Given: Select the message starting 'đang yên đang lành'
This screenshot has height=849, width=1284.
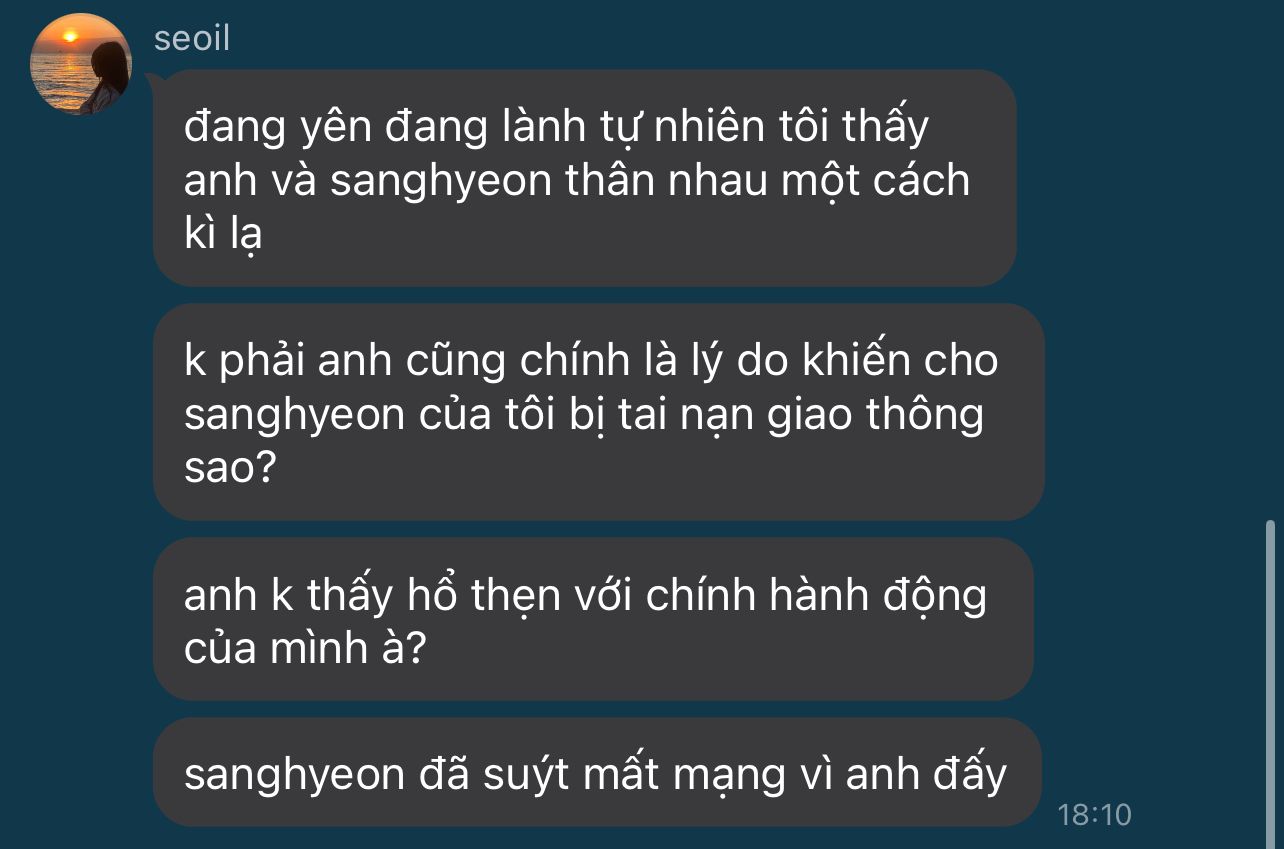Looking at the screenshot, I should (x=584, y=178).
